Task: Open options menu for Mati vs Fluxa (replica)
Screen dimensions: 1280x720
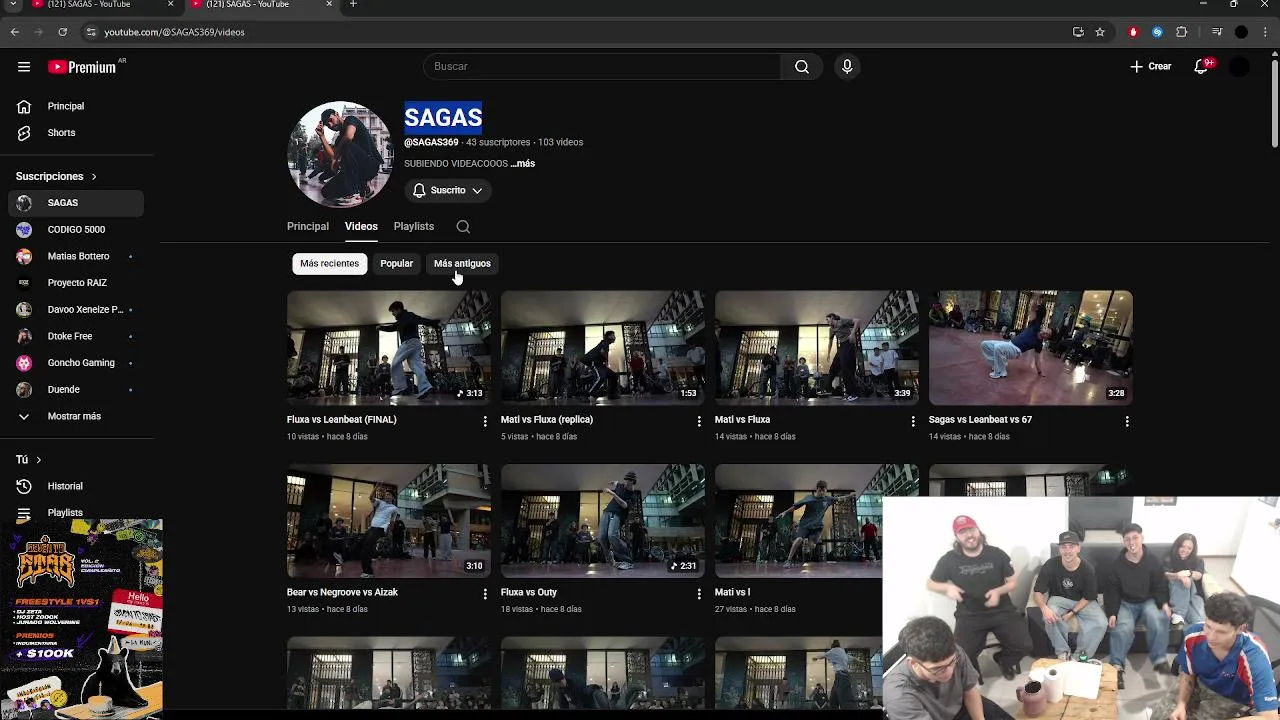Action: pyautogui.click(x=699, y=422)
